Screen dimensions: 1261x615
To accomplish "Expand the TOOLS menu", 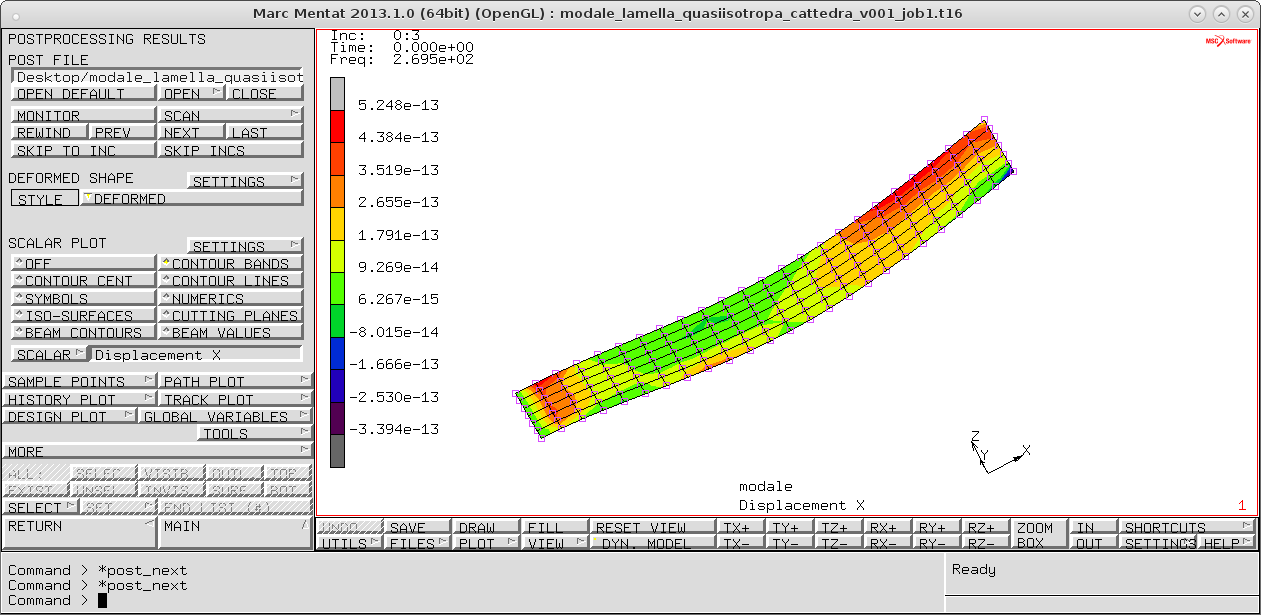I will pyautogui.click(x=255, y=433).
